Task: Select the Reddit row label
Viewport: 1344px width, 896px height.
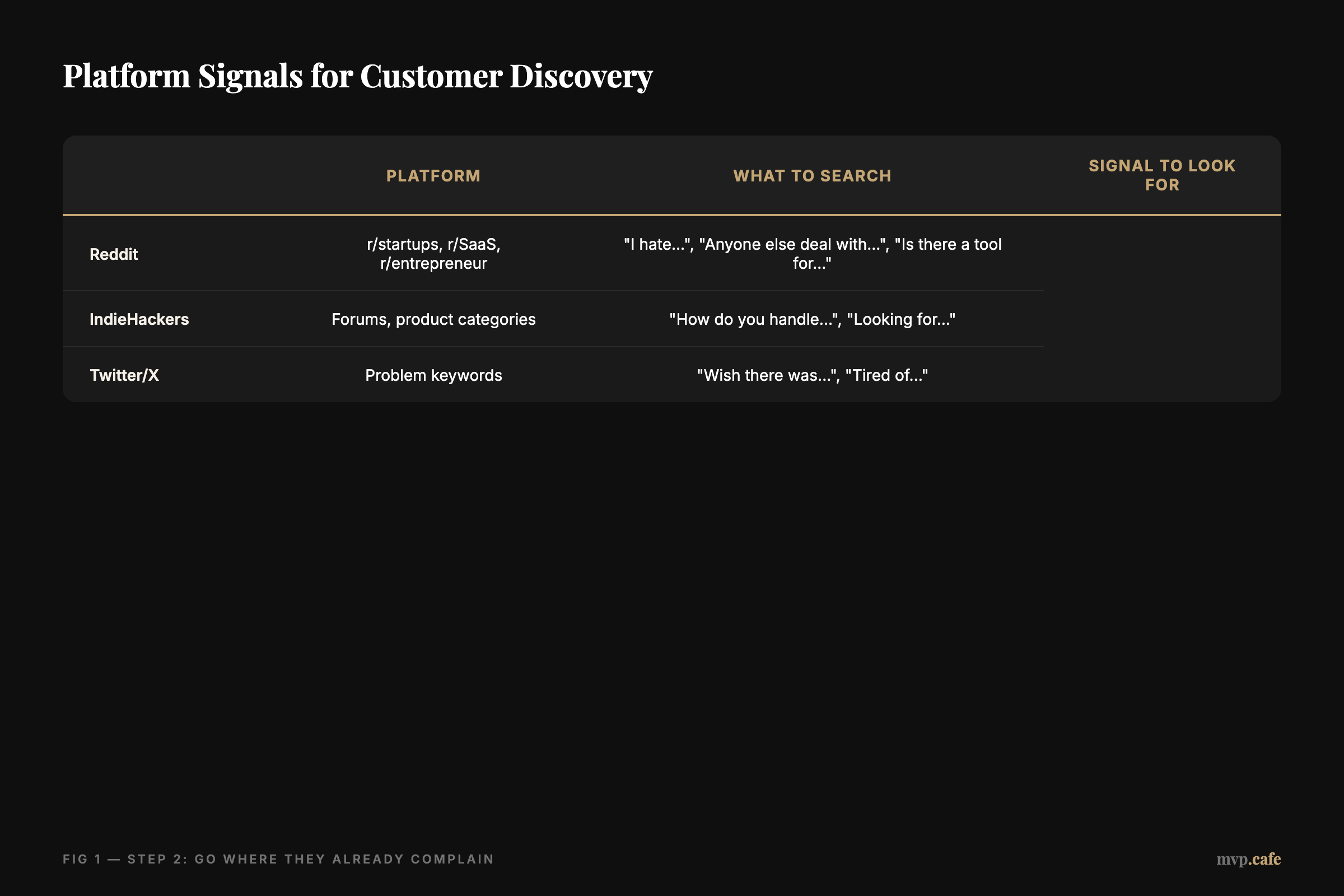Action: pyautogui.click(x=113, y=254)
